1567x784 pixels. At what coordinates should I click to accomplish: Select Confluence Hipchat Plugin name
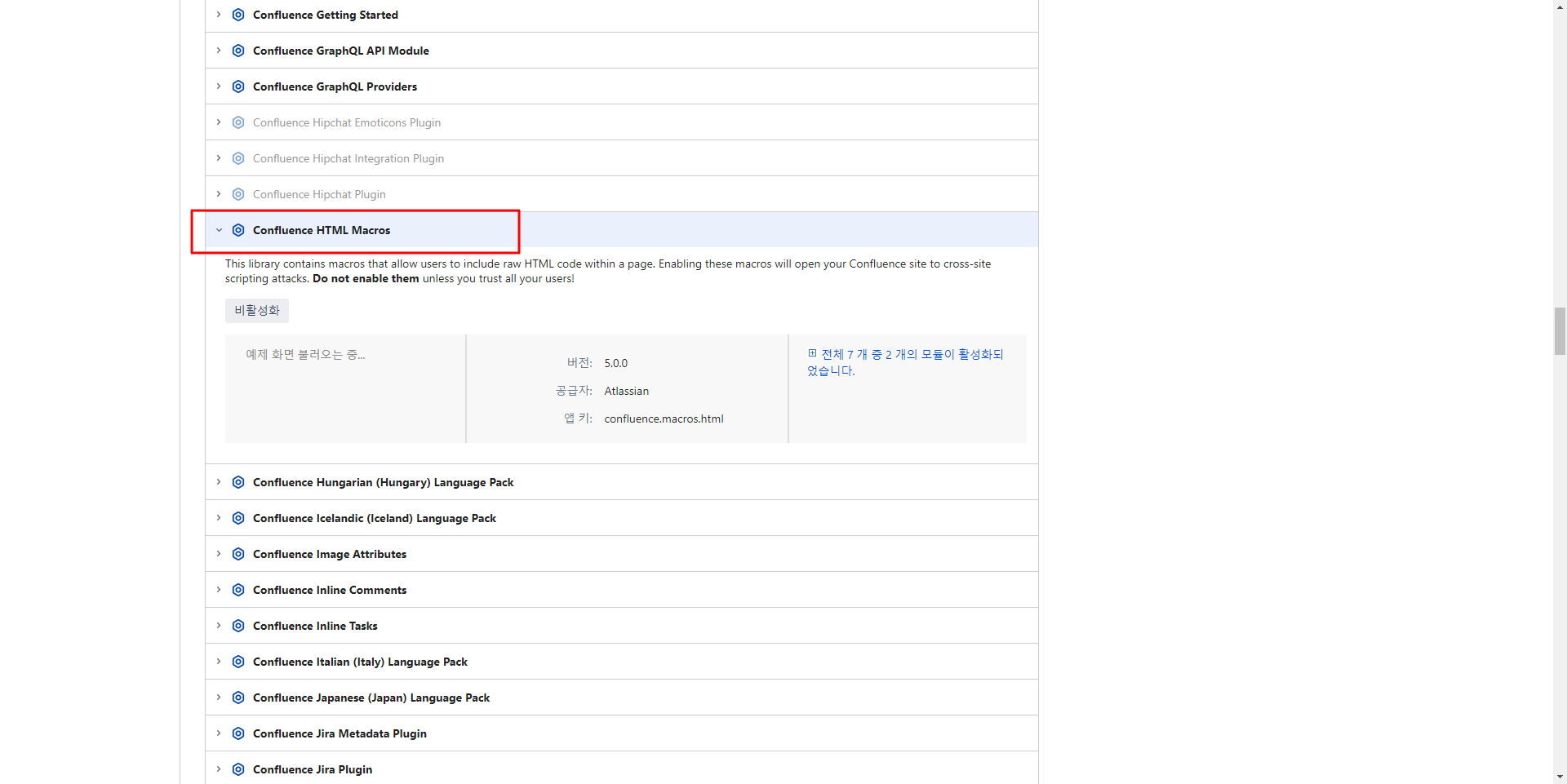[x=319, y=194]
